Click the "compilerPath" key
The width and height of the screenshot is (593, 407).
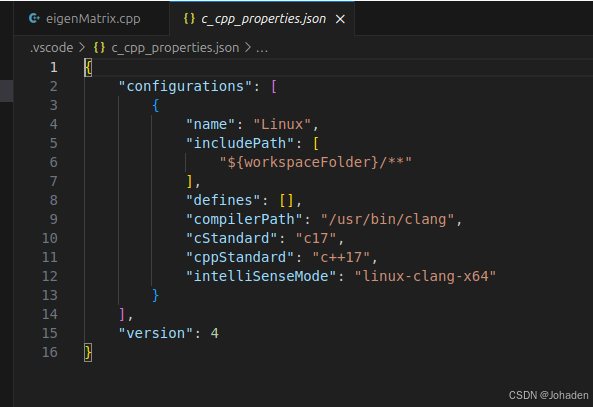click(244, 219)
